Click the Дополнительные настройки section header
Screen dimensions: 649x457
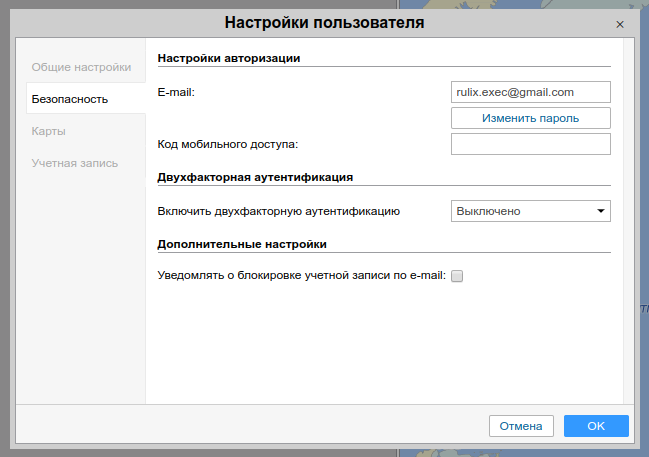tap(242, 243)
